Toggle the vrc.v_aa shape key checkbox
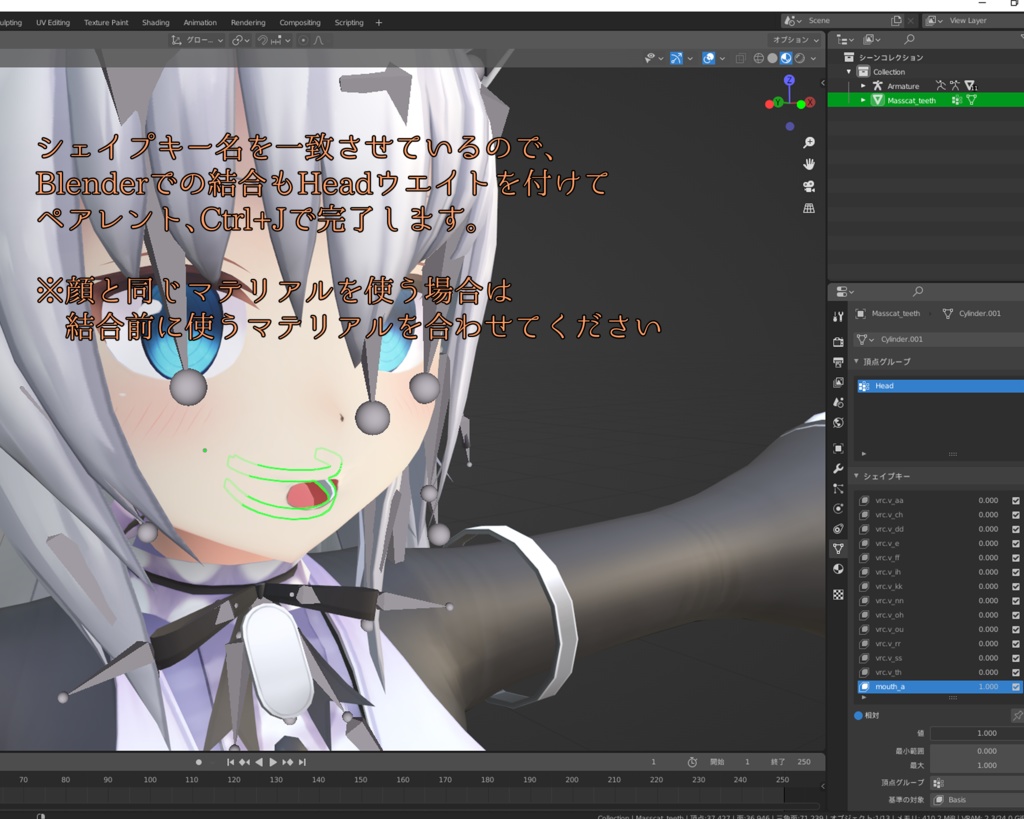Screen dimensions: 1024x819 [1015, 500]
